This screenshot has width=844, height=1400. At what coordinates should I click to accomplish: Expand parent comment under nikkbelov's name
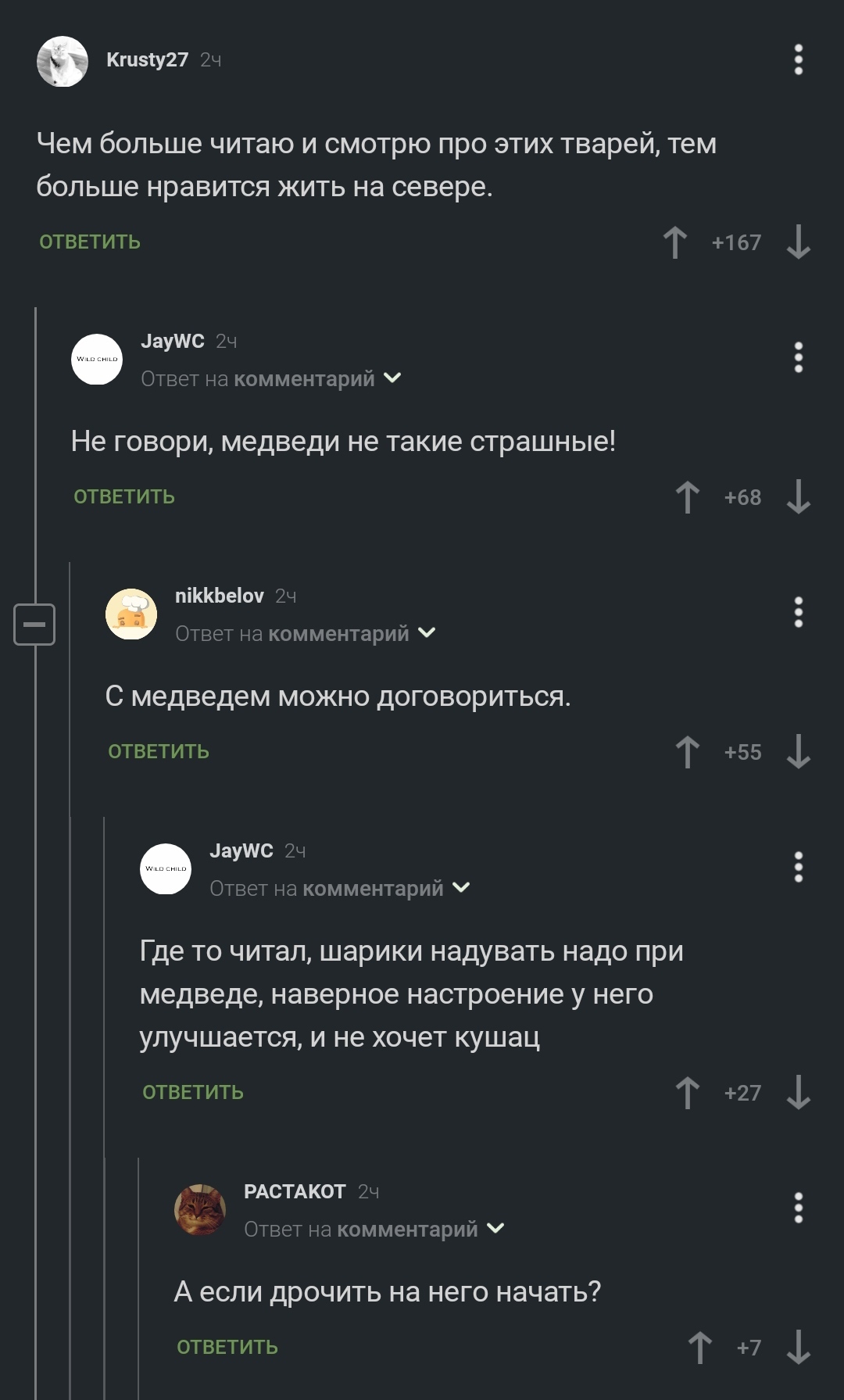(x=427, y=634)
